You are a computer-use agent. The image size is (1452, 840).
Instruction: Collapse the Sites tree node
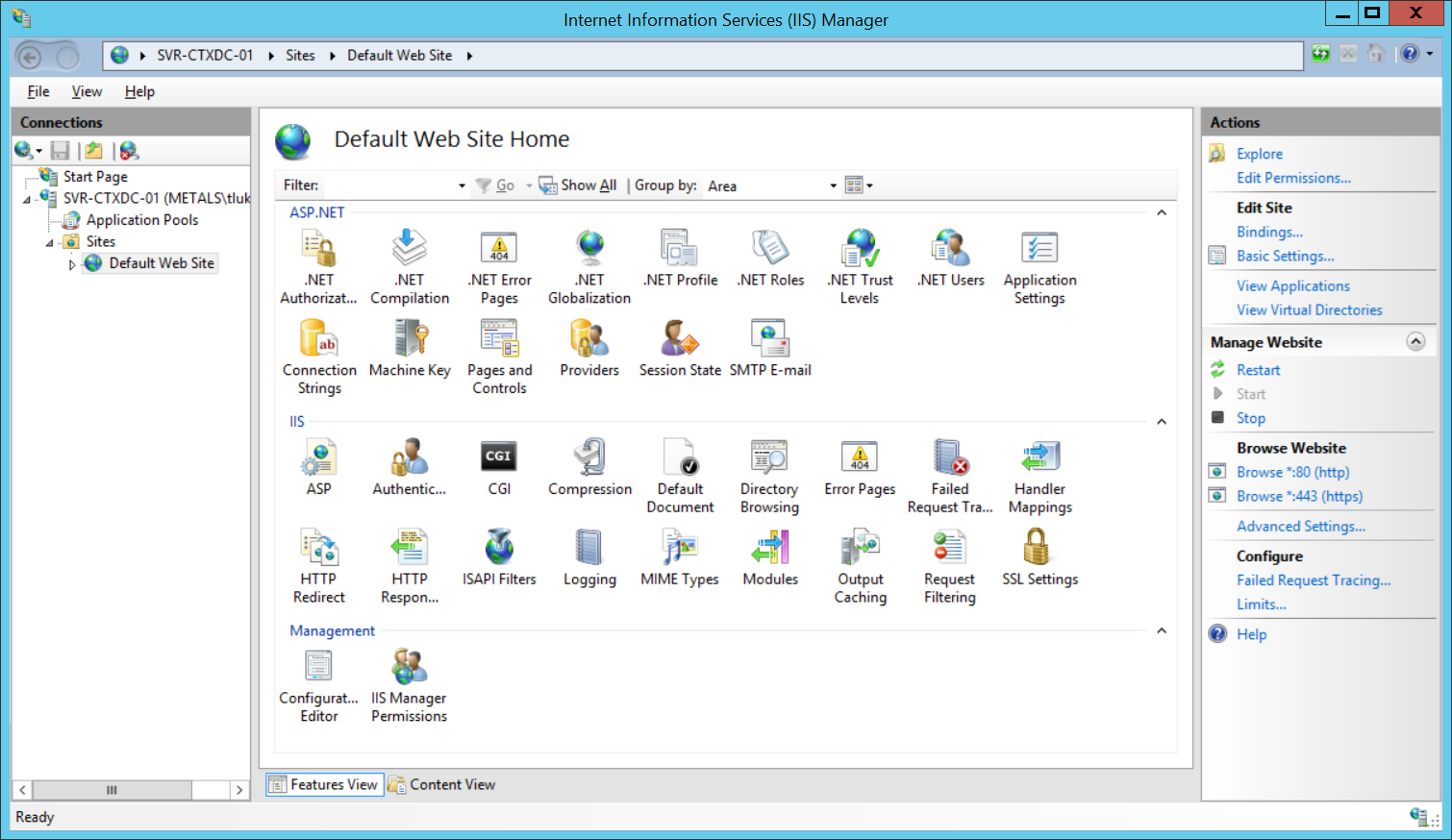click(49, 242)
